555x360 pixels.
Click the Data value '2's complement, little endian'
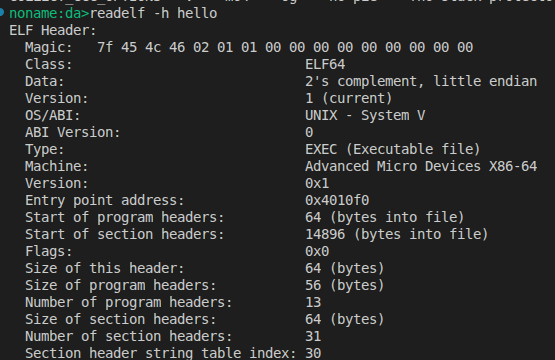421,81
